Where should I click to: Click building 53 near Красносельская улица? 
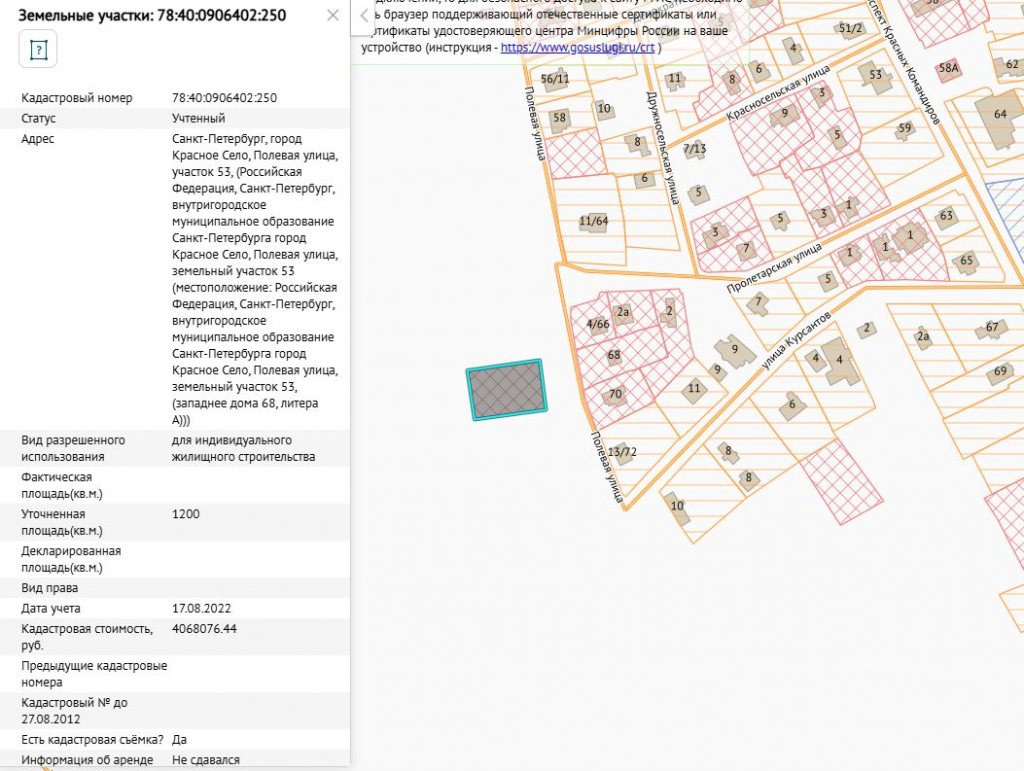pyautogui.click(x=875, y=75)
